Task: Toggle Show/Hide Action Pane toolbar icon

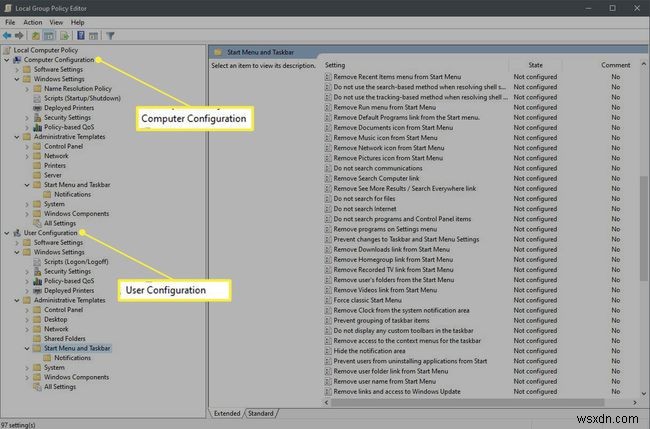Action: [94, 36]
